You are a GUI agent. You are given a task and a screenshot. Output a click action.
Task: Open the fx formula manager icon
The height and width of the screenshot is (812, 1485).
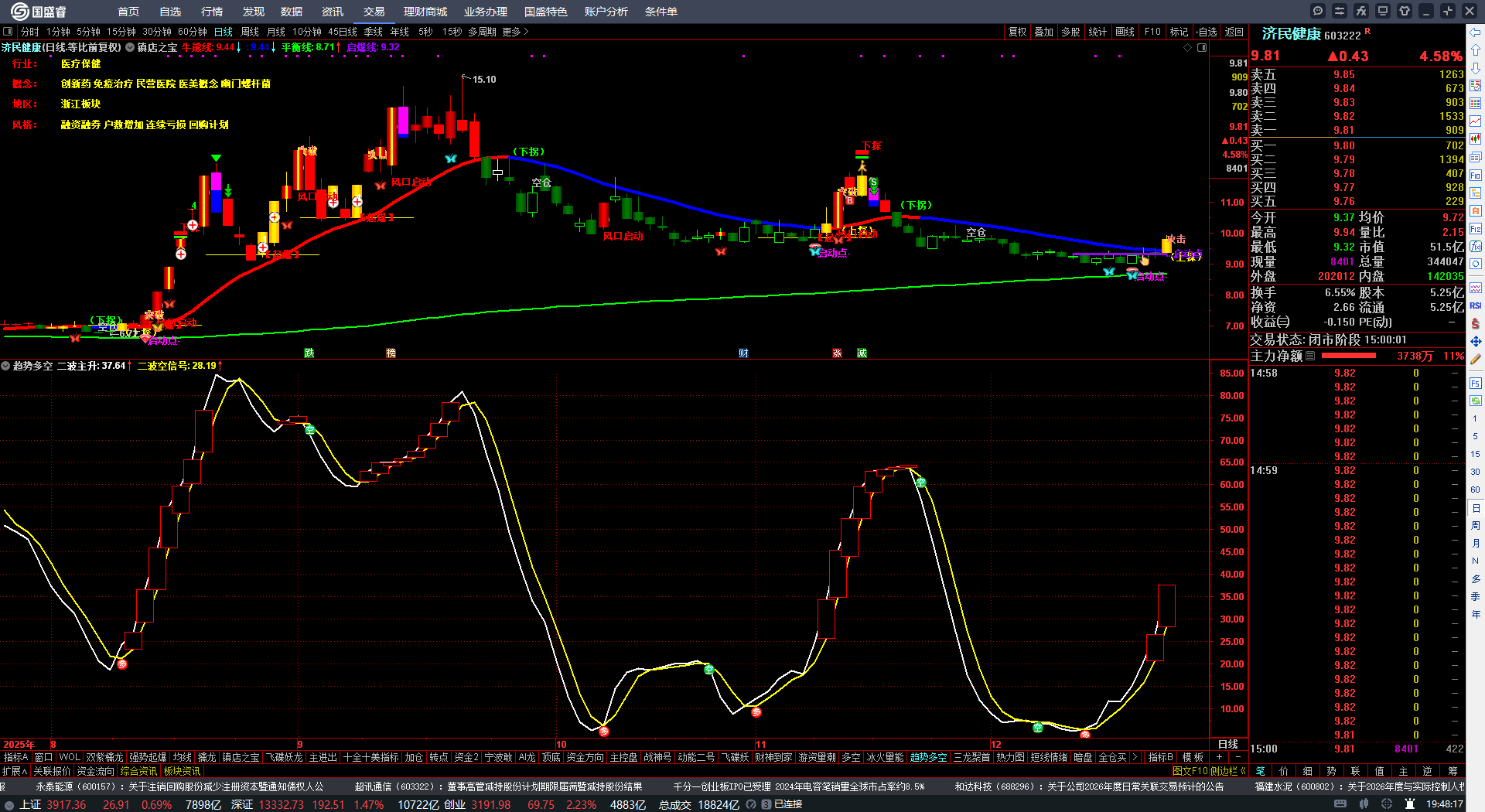(1361, 11)
